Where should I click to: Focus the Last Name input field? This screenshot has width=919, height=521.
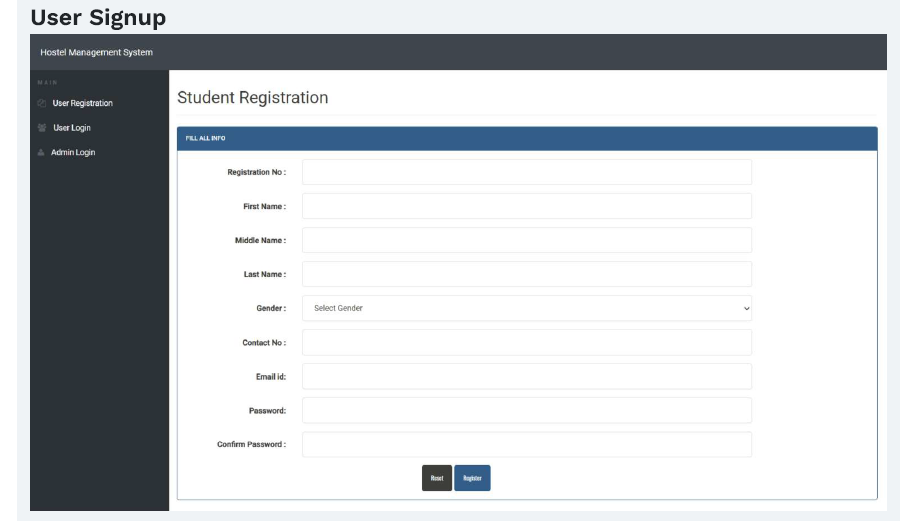[527, 274]
